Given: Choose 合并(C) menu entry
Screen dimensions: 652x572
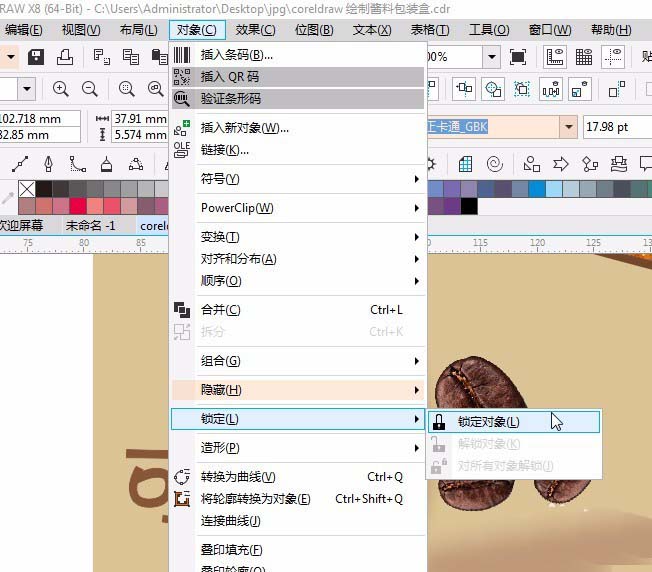Looking at the screenshot, I should (298, 310).
